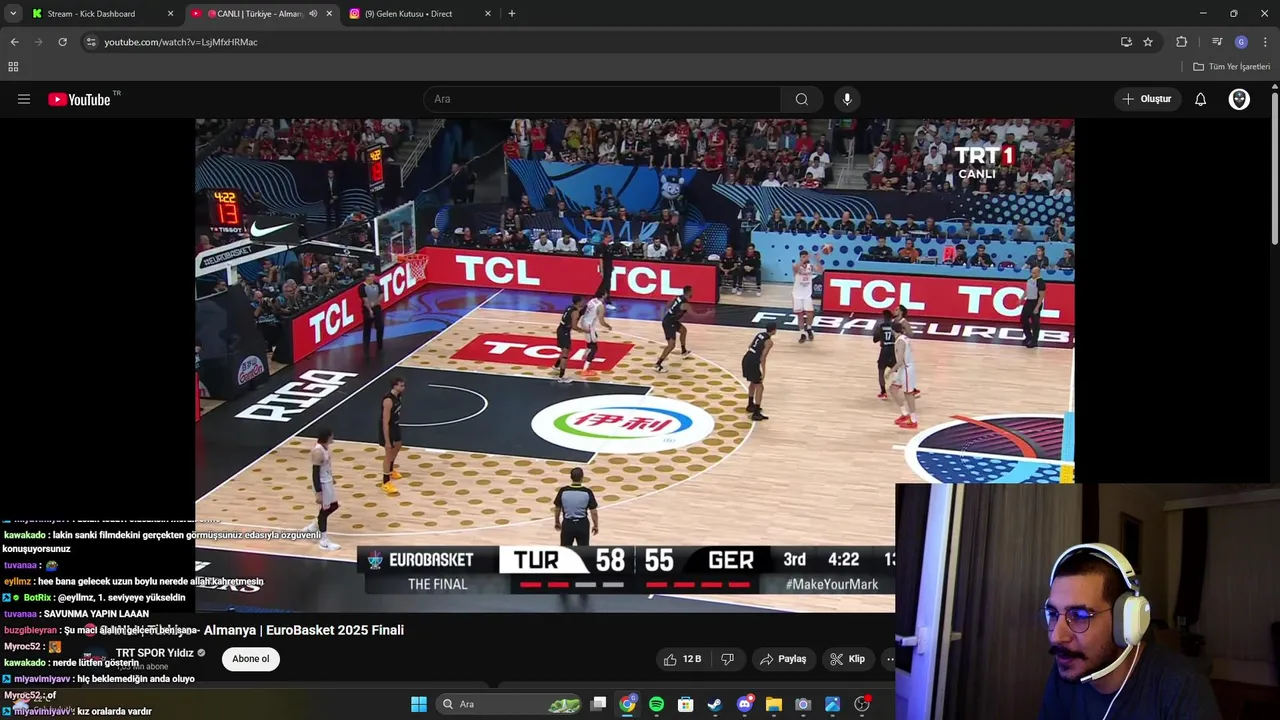This screenshot has width=1280, height=720.
Task: Open the TRT SPOR Yıldız channel name
Action: click(x=154, y=653)
